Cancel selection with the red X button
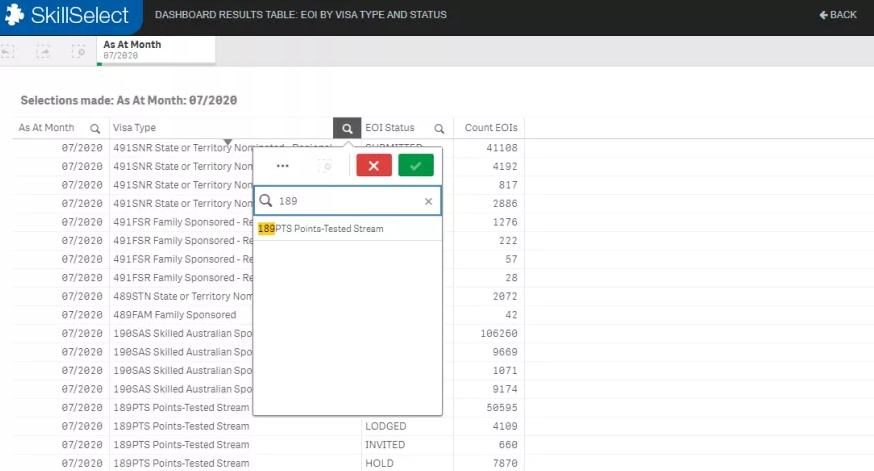Viewport: 874px width, 471px height. pos(373,166)
